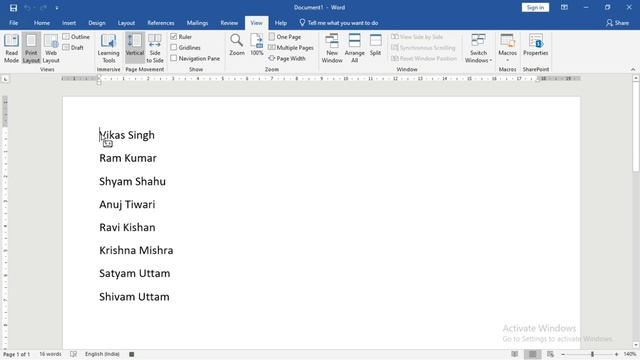Choose Multiple Pages zoom

(x=291, y=47)
